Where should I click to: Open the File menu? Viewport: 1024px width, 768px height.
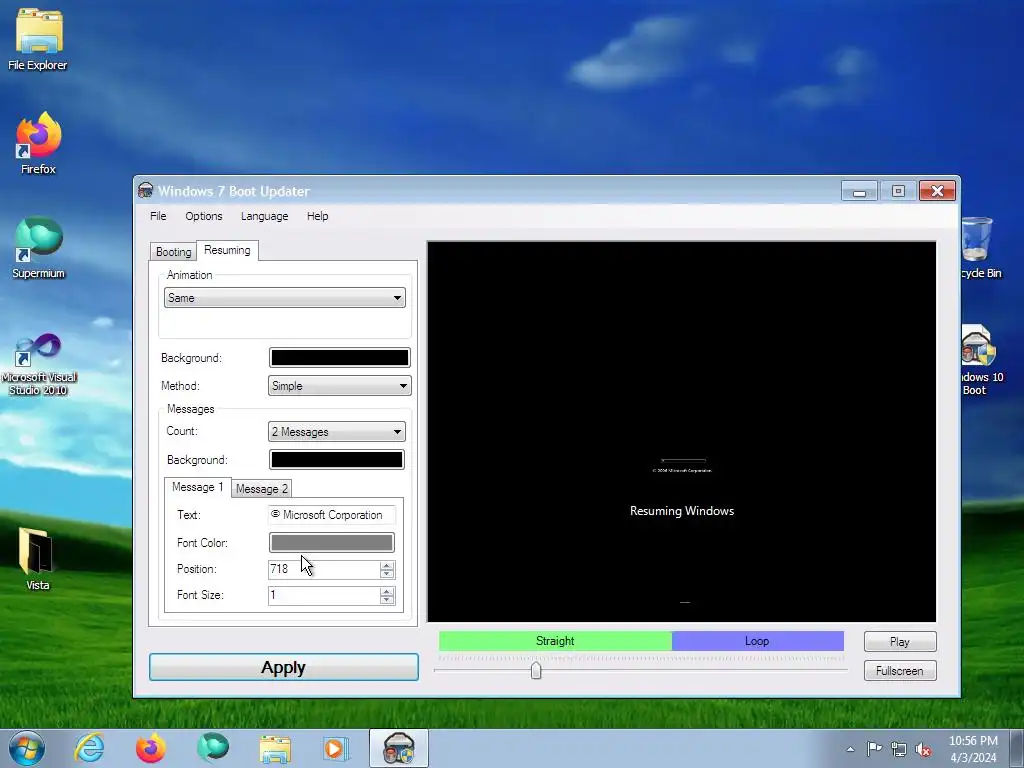tap(158, 216)
